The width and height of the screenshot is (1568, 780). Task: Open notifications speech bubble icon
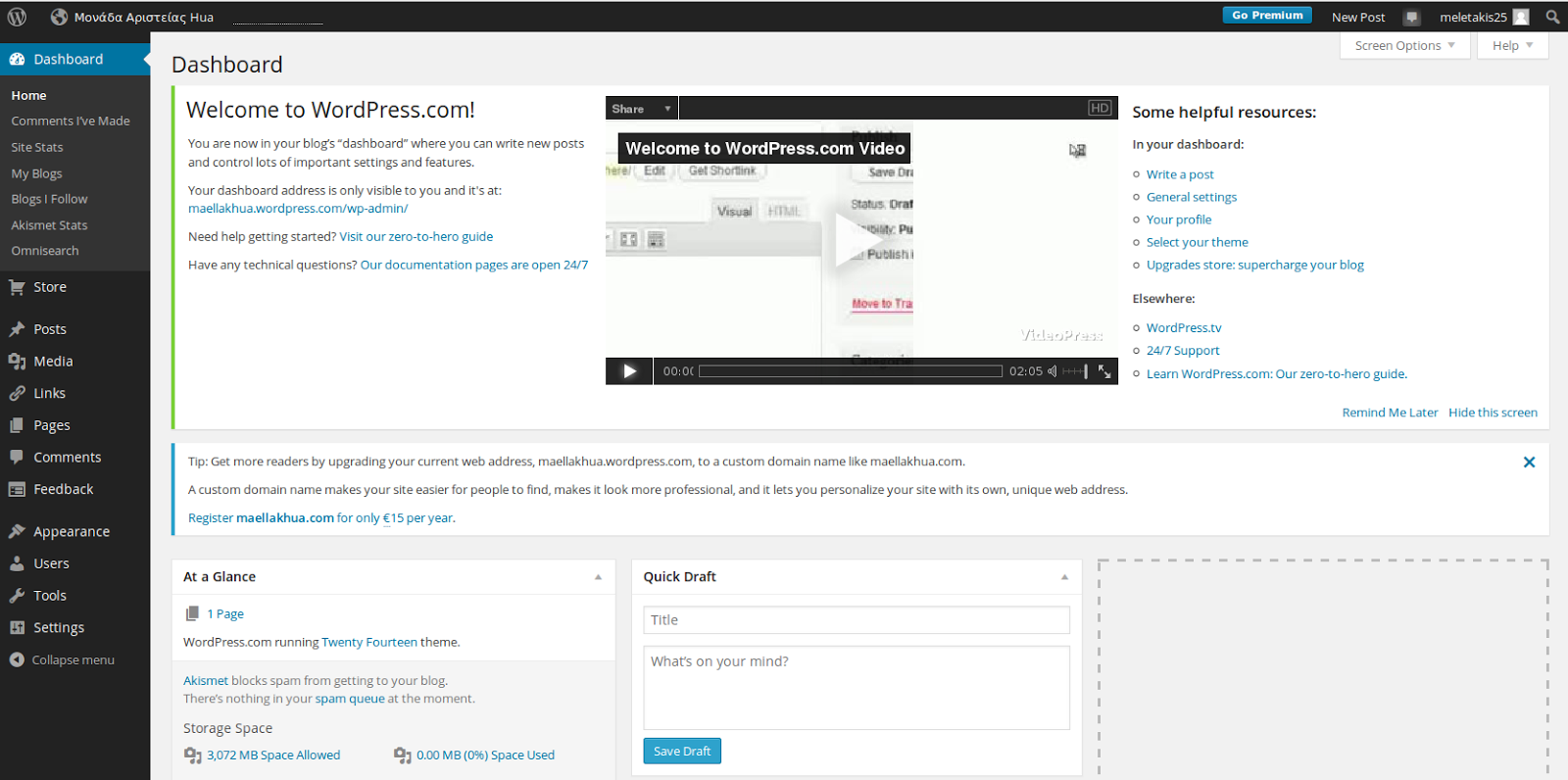pos(1411,17)
